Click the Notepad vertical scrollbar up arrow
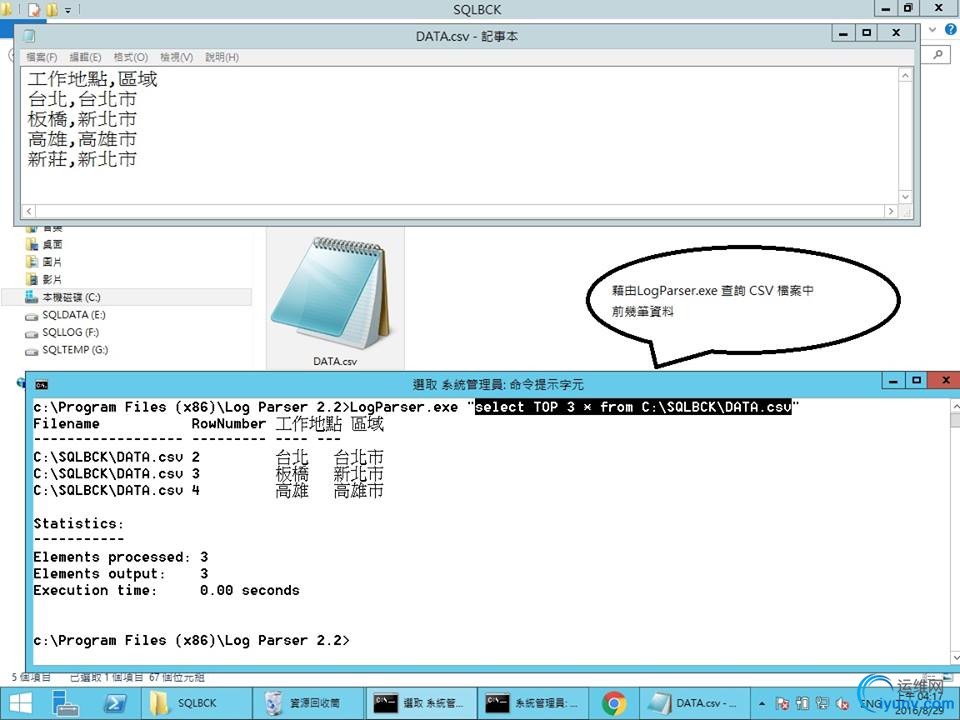Viewport: 960px width, 720px height. point(906,75)
